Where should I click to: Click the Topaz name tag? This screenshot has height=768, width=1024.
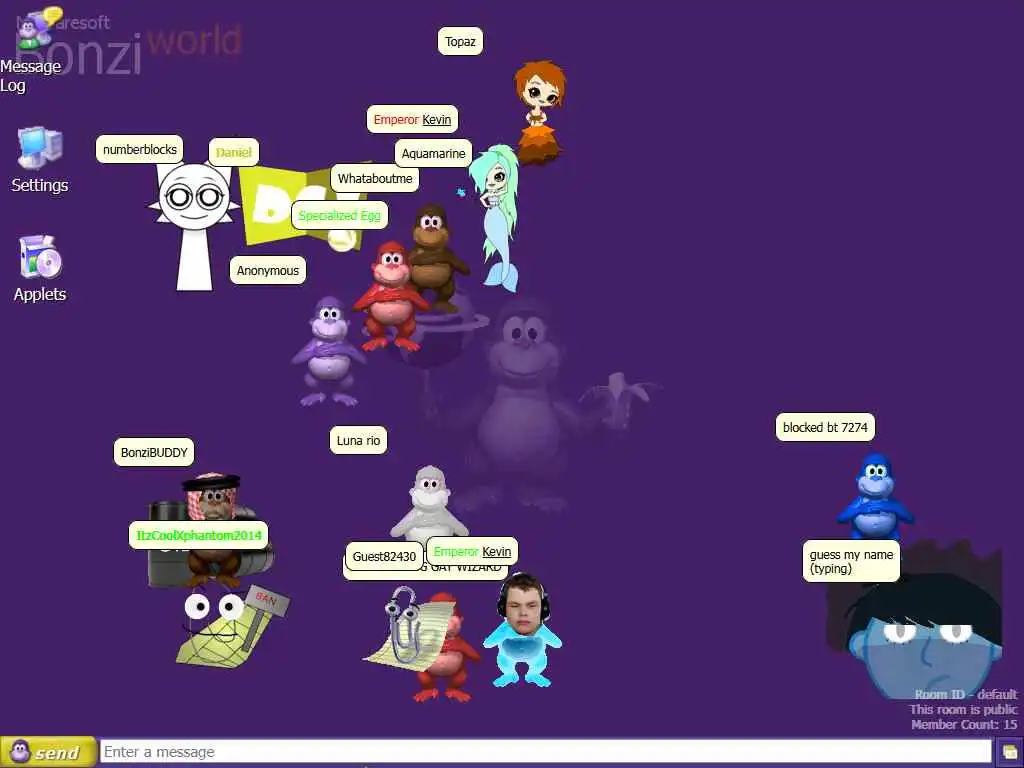click(460, 41)
